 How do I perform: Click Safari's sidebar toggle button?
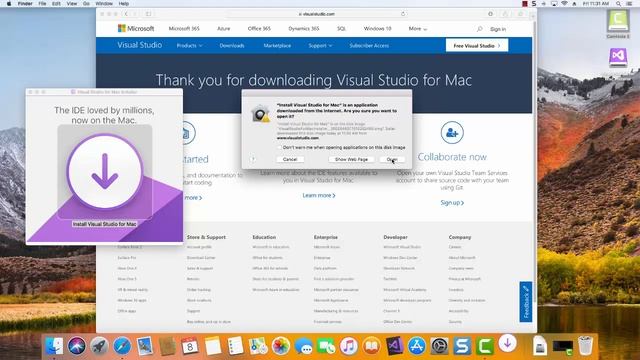[x=149, y=14]
